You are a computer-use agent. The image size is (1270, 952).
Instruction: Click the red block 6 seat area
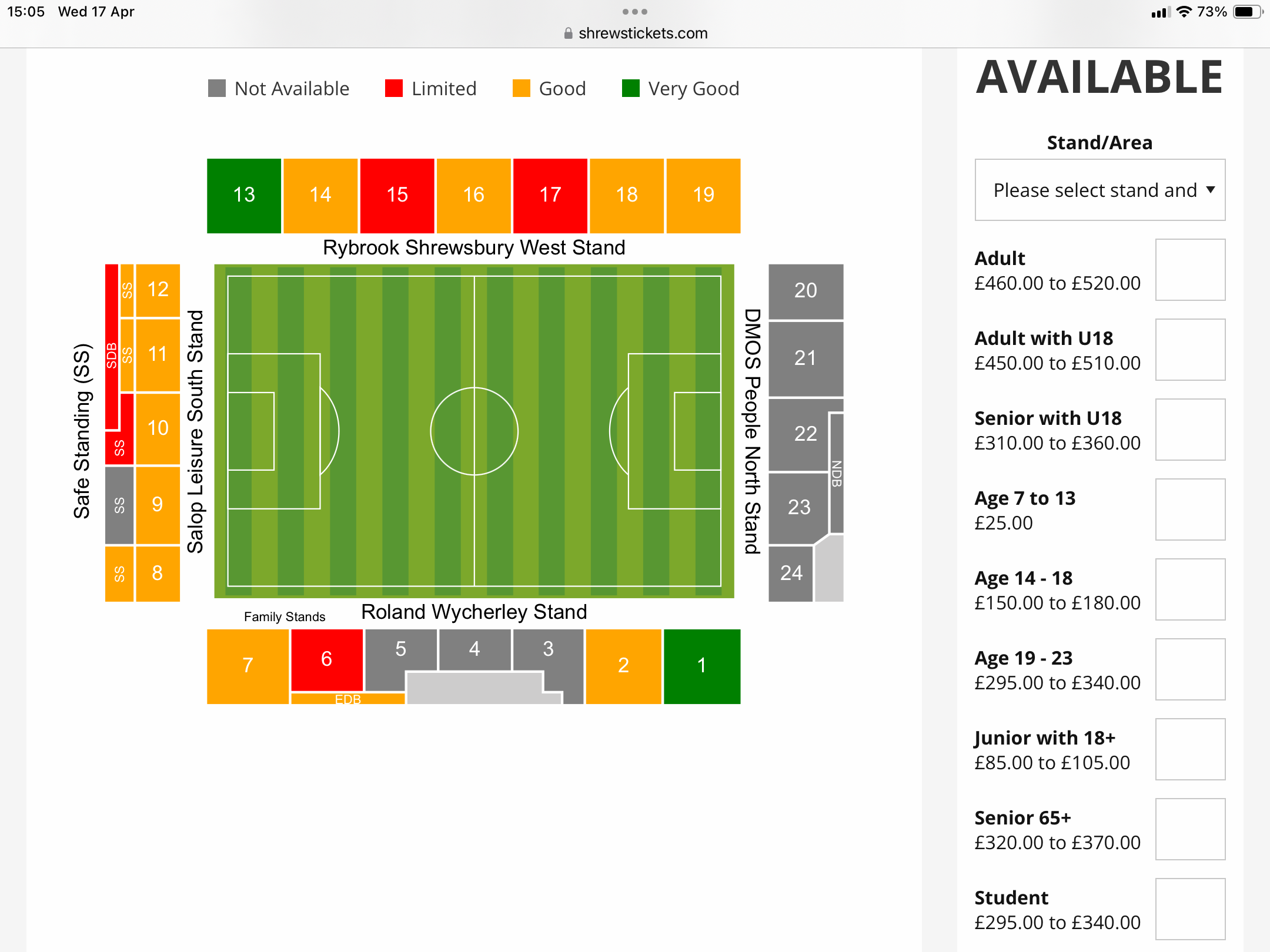pos(327,659)
